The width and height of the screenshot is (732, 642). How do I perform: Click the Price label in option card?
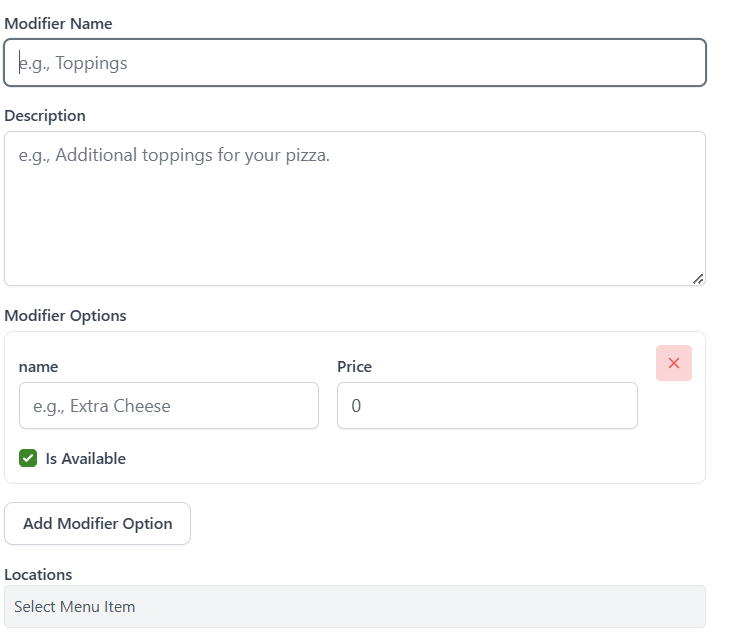pos(354,367)
